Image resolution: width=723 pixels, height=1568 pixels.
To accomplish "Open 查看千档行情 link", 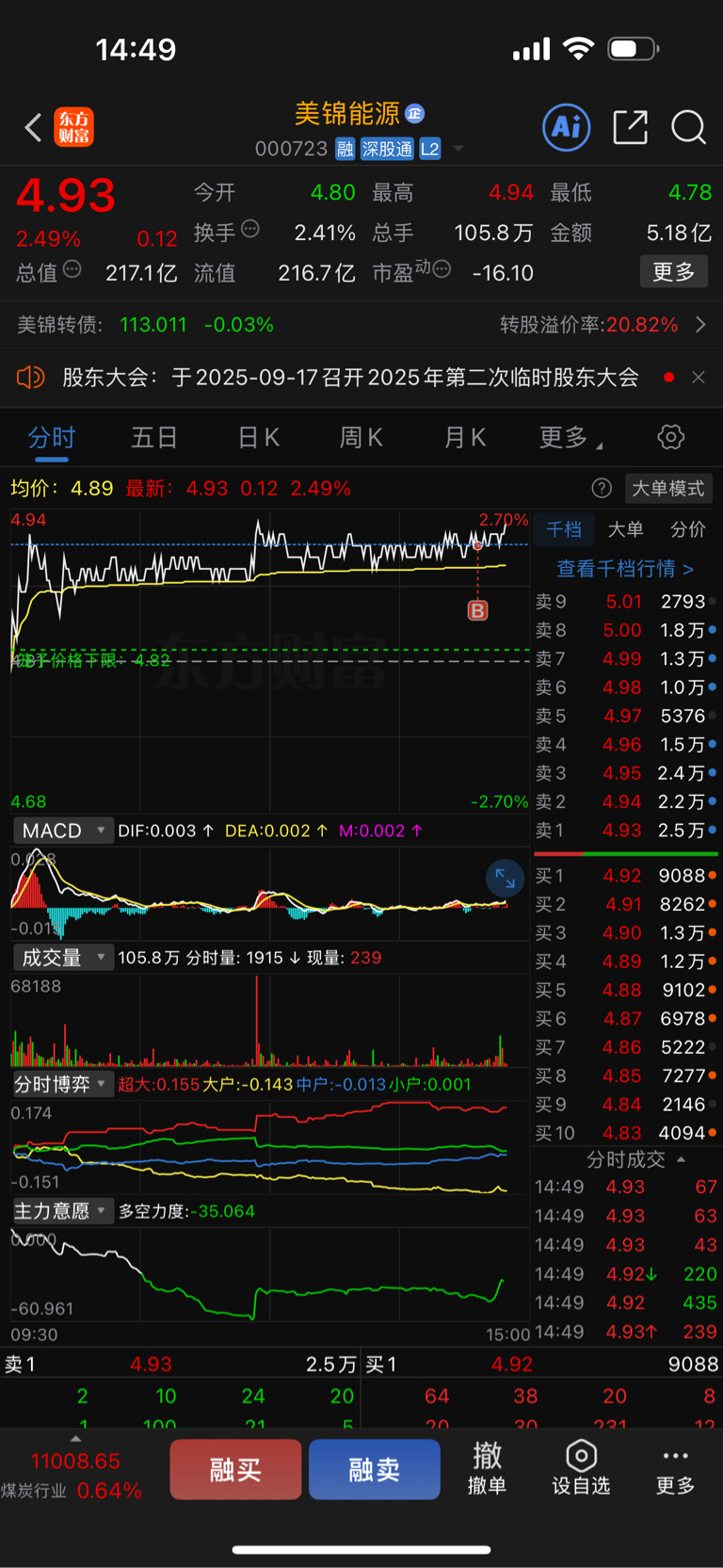I will (x=625, y=569).
